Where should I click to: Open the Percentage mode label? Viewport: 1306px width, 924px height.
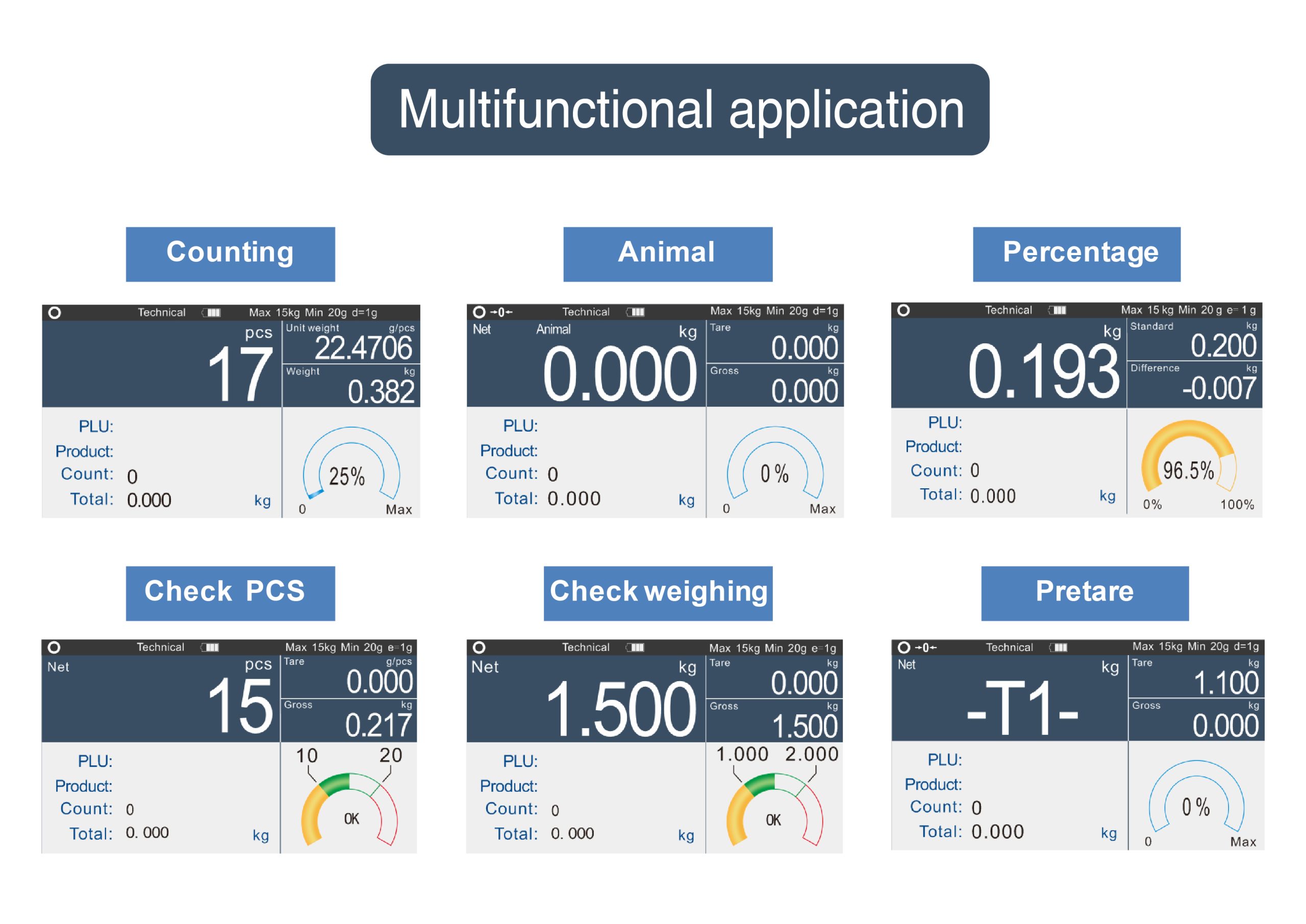[1076, 254]
